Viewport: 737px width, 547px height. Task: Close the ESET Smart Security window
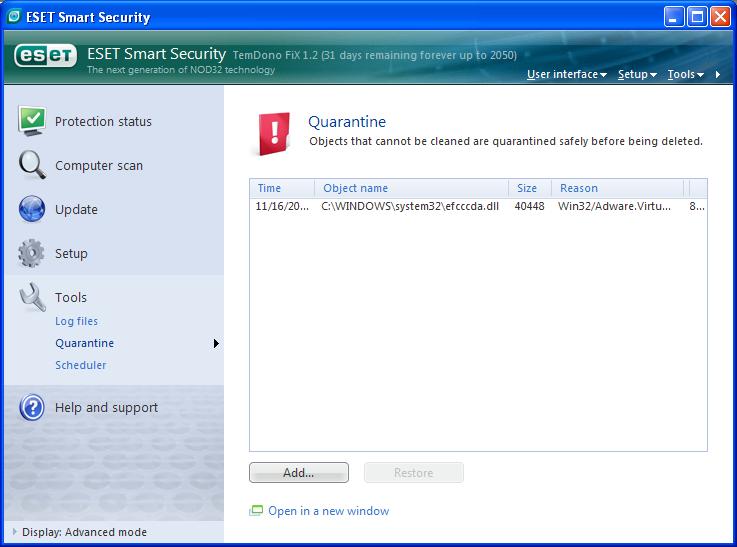[x=721, y=17]
